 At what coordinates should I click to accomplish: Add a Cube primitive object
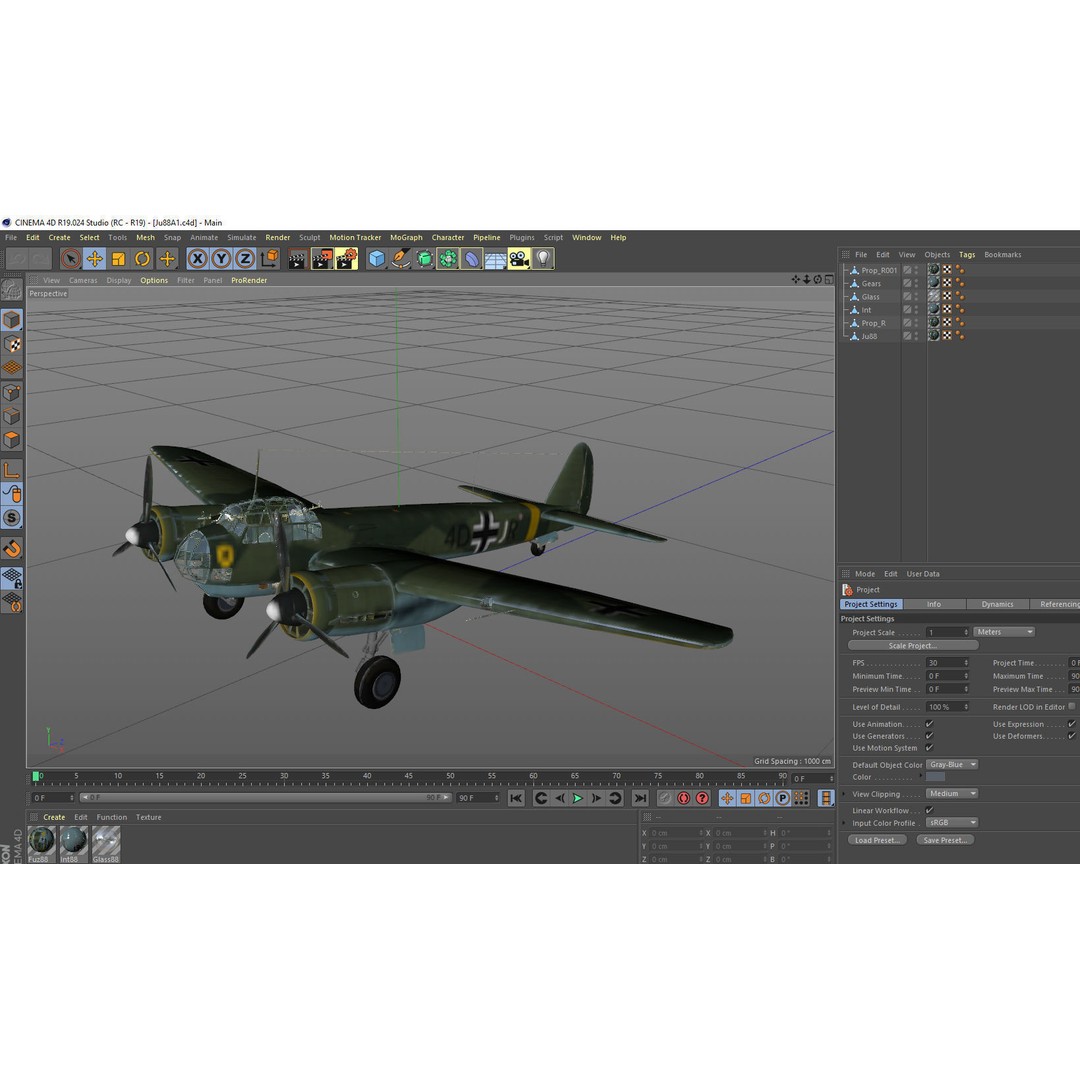(x=377, y=259)
